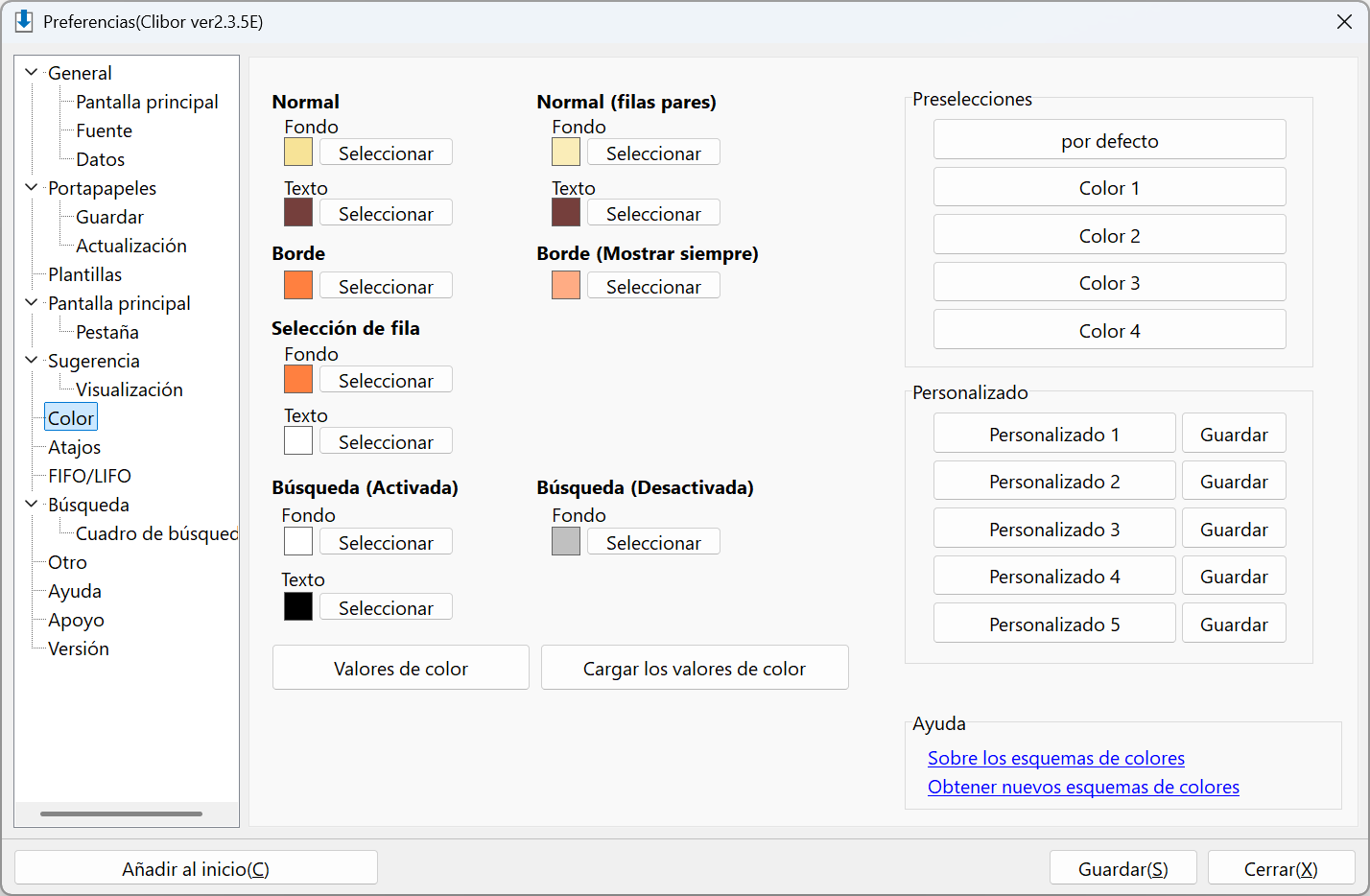The image size is (1370, 896).
Task: Select Cuadro de búsqueda tree item
Action: 156,533
